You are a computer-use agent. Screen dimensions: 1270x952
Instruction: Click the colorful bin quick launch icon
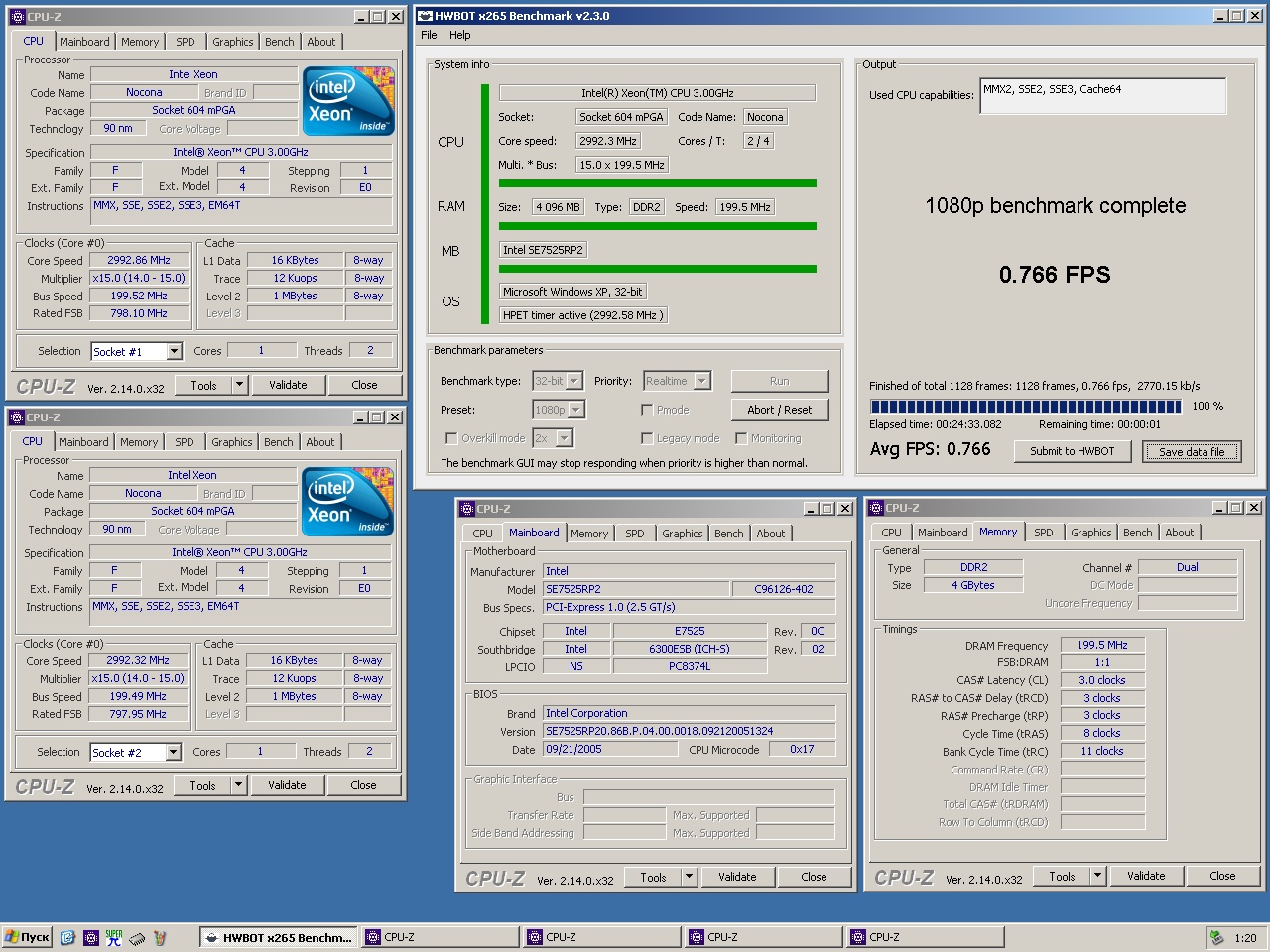pos(160,937)
